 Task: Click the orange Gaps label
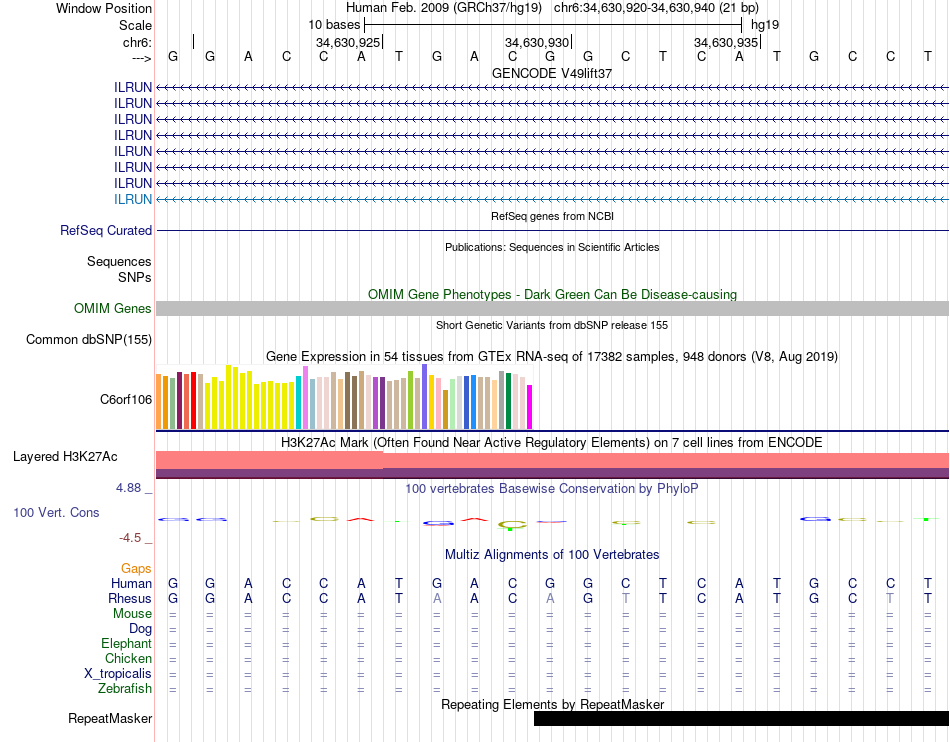click(136, 568)
